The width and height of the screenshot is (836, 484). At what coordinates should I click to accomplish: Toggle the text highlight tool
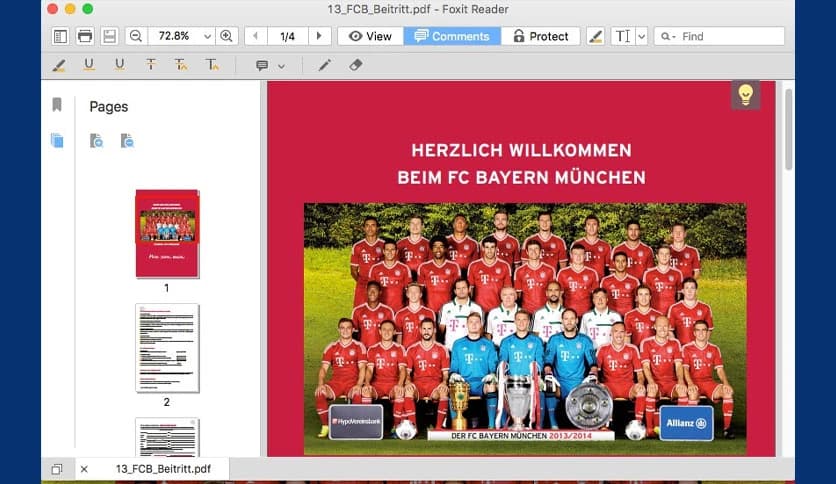click(59, 65)
